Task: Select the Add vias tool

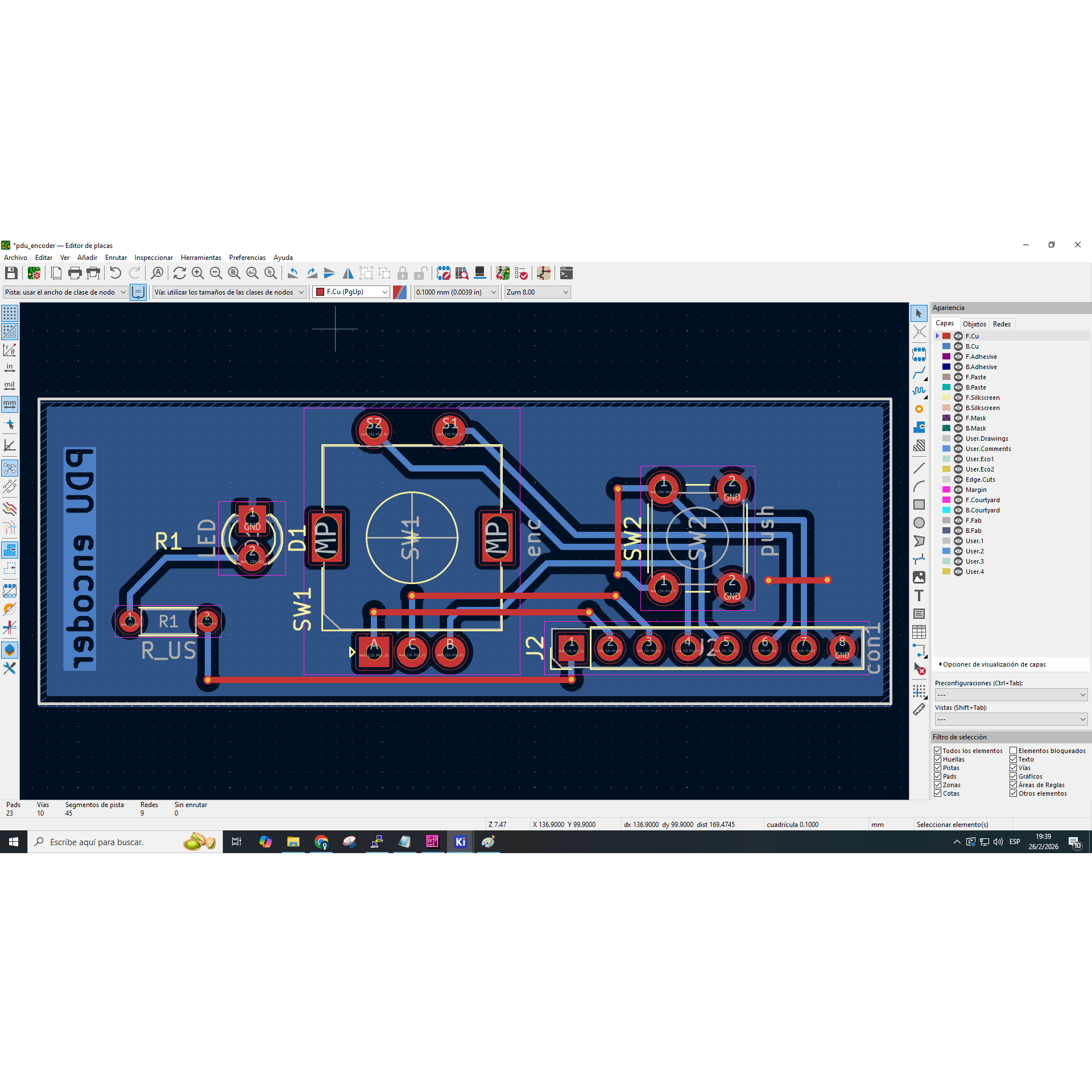Action: tap(919, 409)
